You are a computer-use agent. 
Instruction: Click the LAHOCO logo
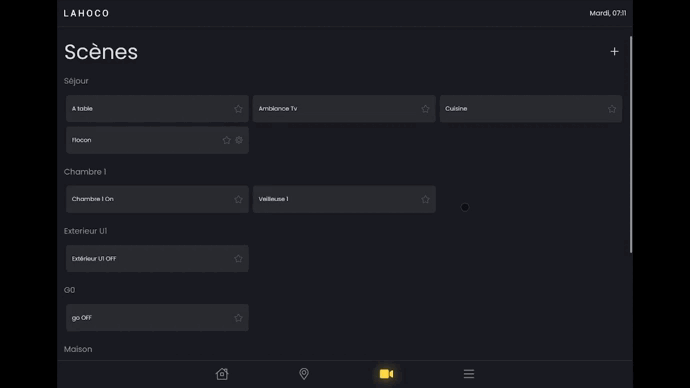86,13
